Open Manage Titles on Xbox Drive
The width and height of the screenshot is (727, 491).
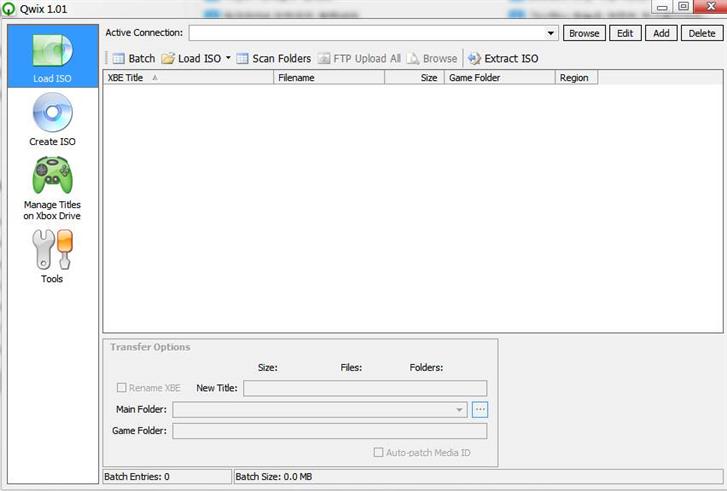coord(52,188)
